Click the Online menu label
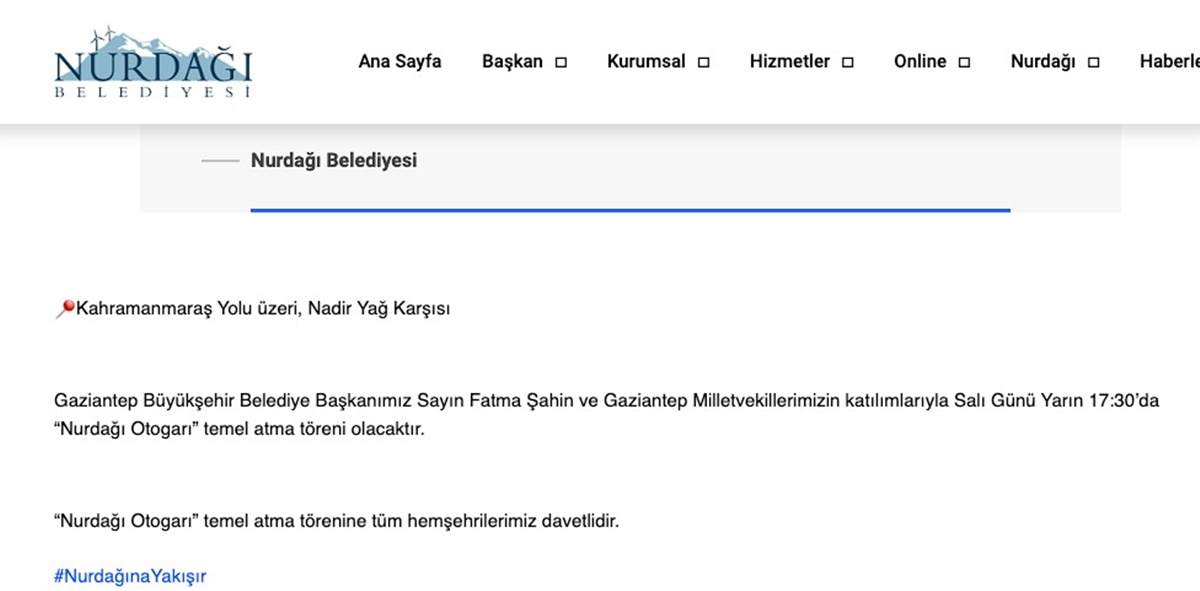This screenshot has width=1200, height=591. click(920, 61)
